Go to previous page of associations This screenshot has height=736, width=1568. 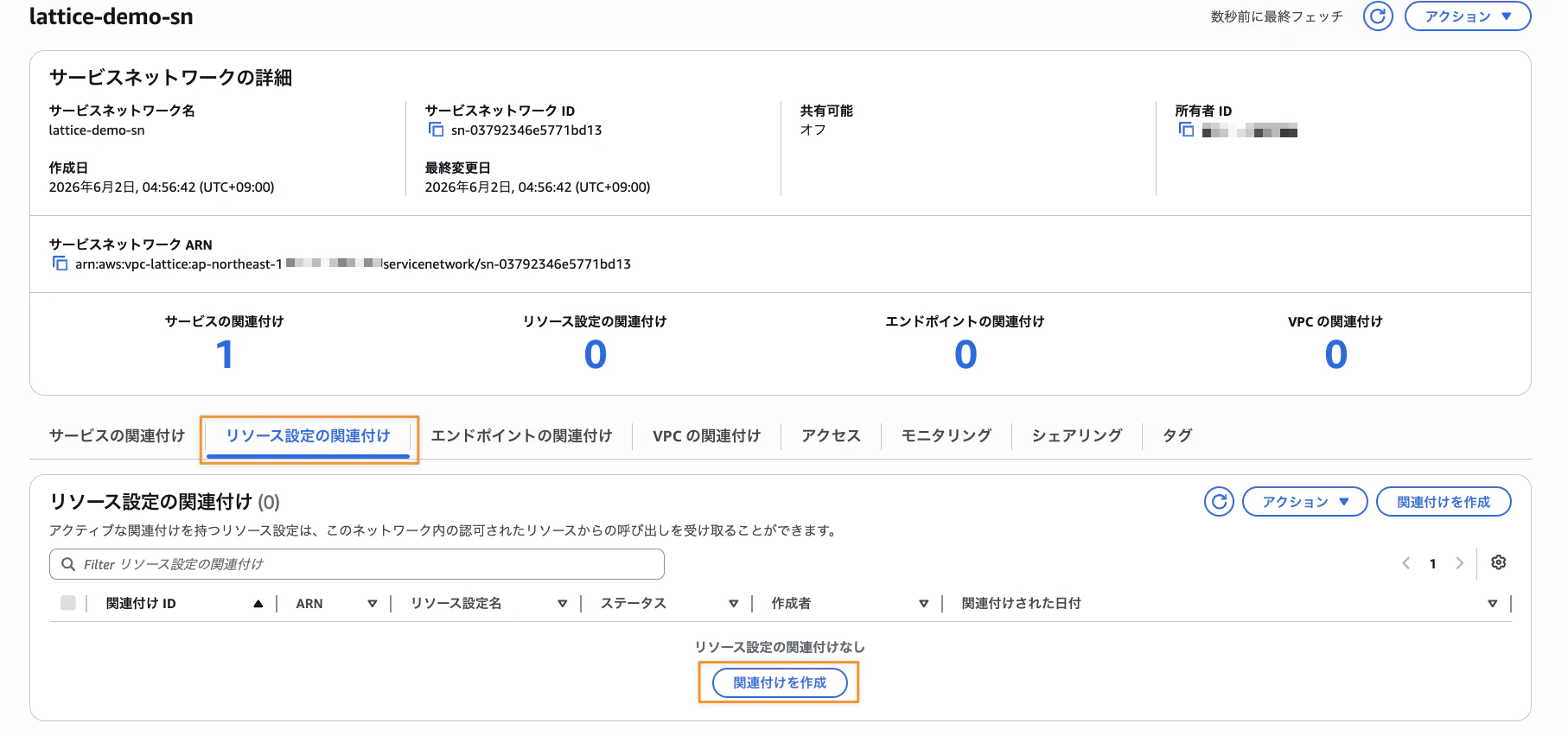[x=1406, y=563]
